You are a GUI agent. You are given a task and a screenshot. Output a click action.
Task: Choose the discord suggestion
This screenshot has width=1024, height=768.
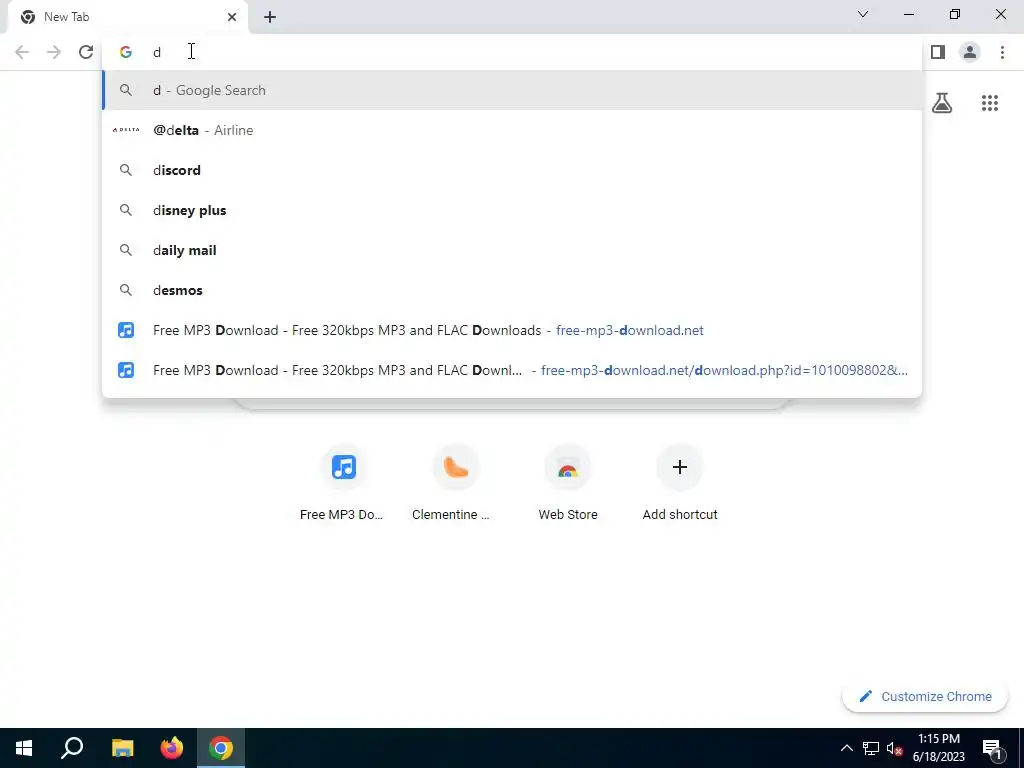click(512, 170)
